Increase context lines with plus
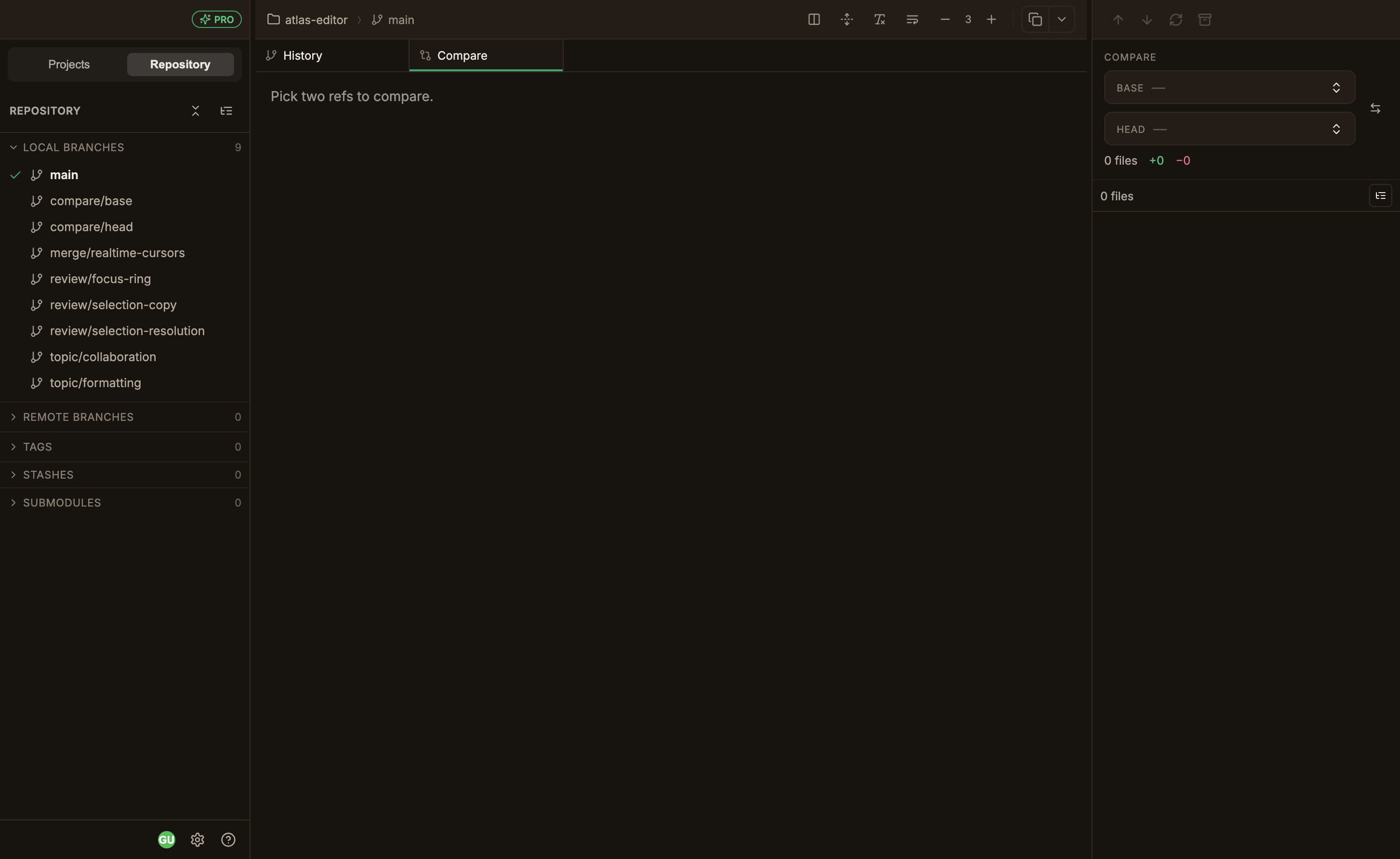This screenshot has width=1400, height=859. pos(991,19)
